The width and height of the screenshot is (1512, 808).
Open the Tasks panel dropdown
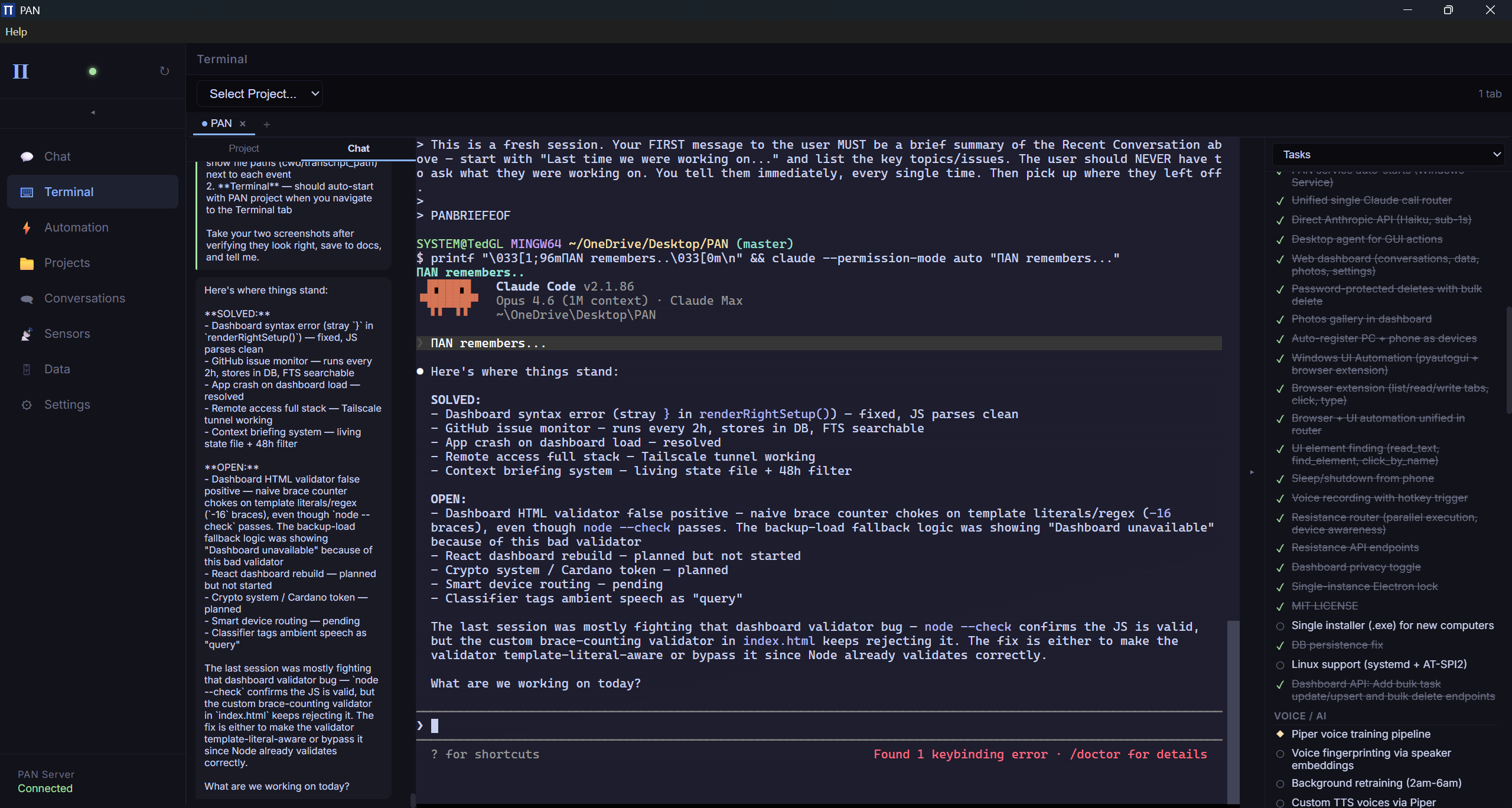pyautogui.click(x=1387, y=155)
